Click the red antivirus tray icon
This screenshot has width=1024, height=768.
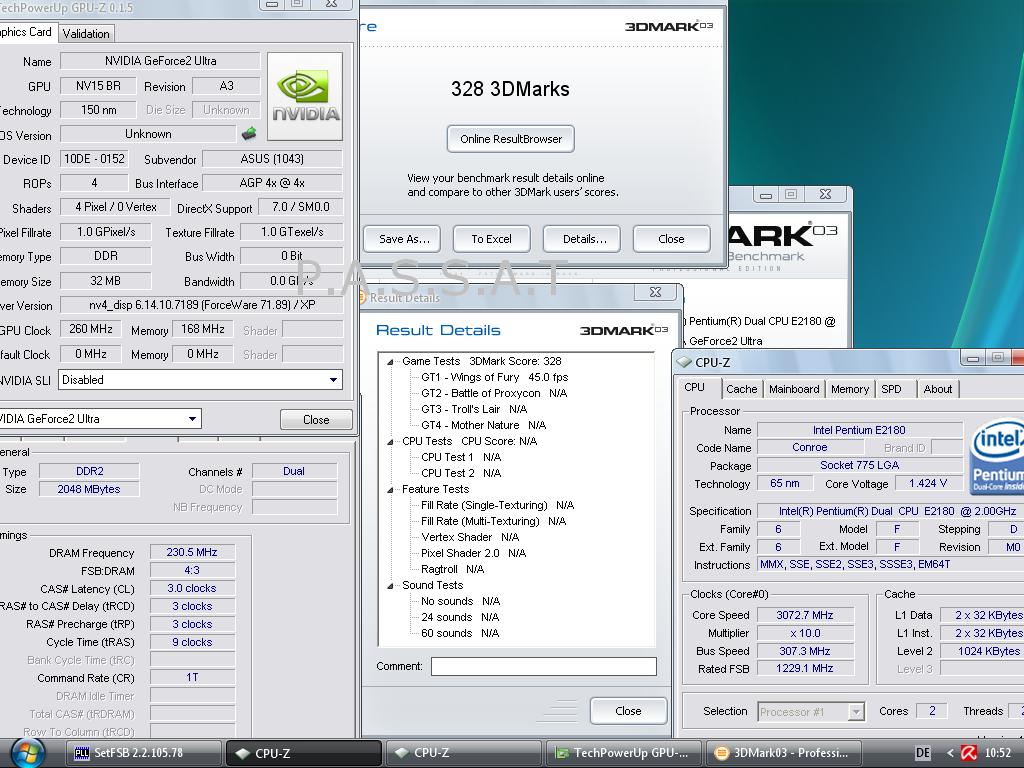969,753
